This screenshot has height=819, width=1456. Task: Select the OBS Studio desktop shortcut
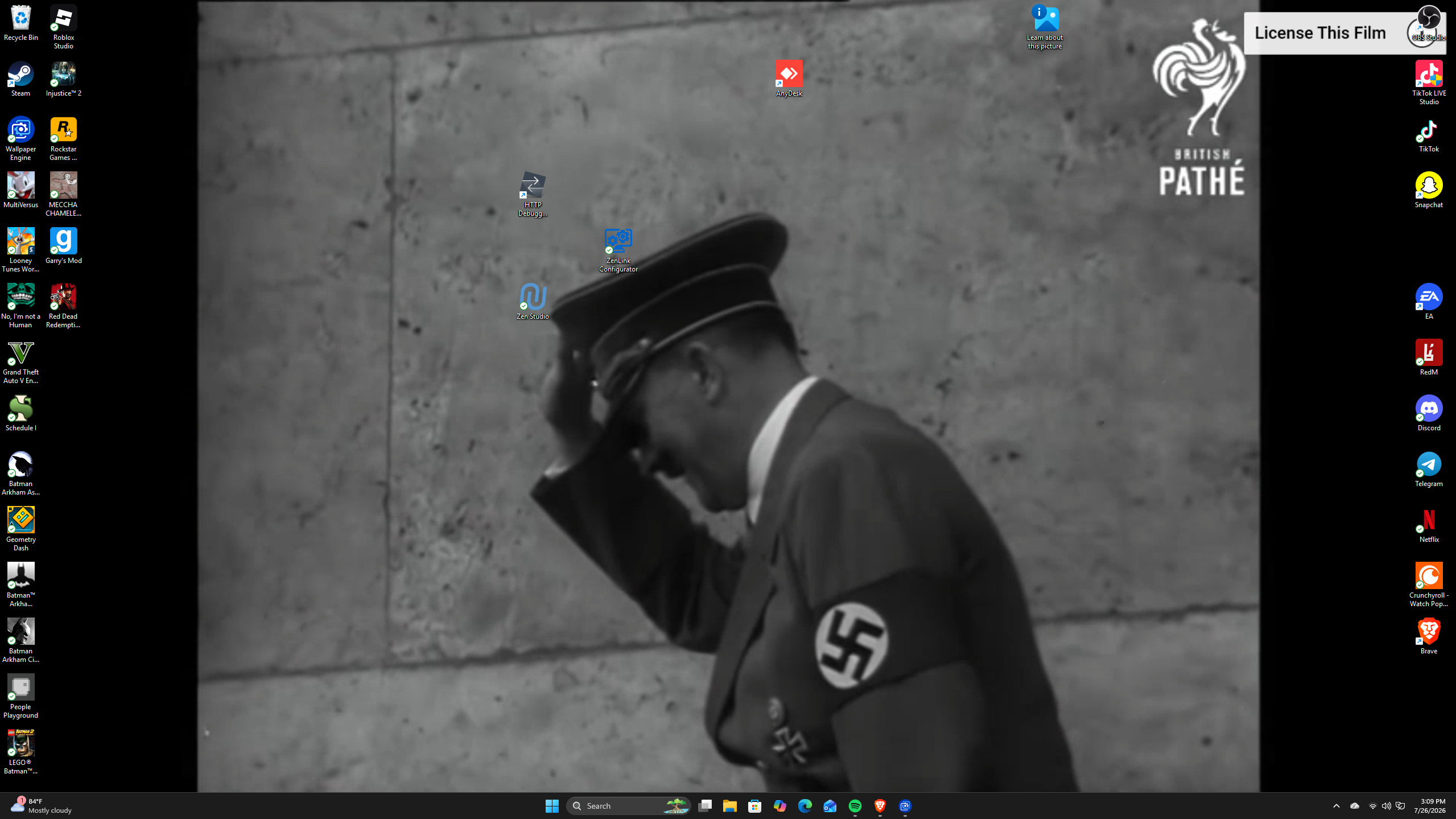point(1428,23)
